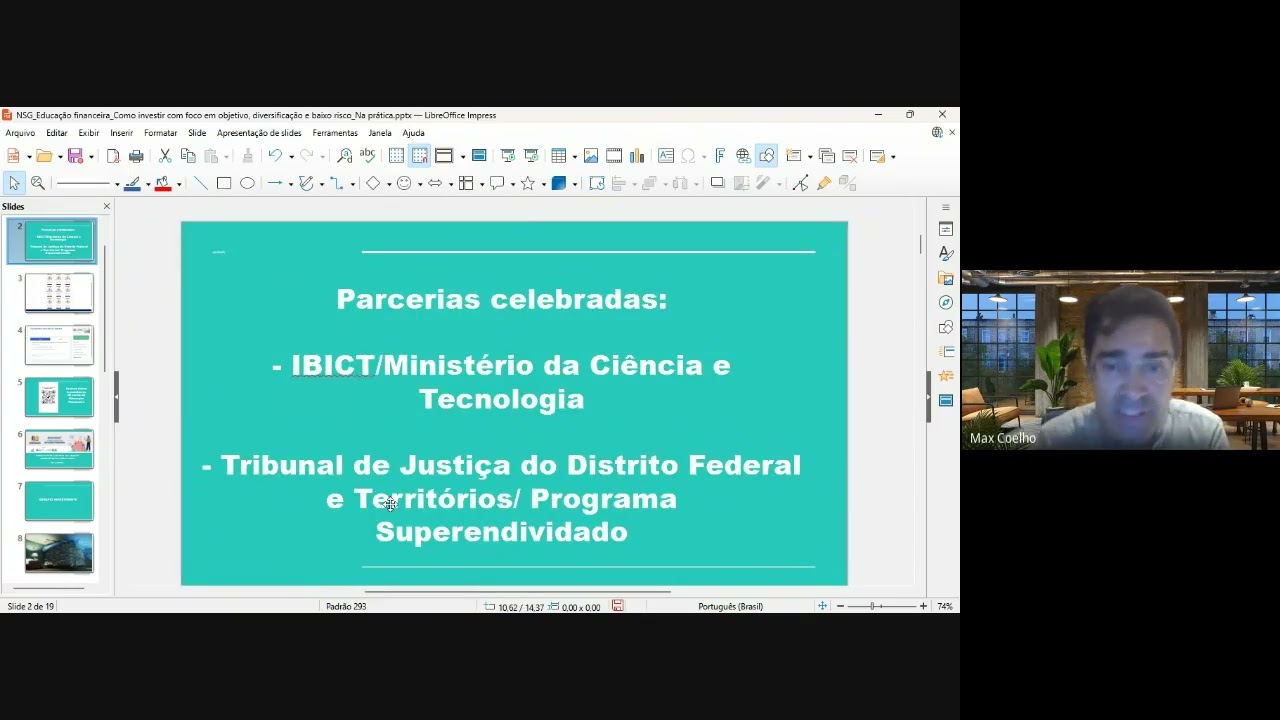The image size is (1280, 720).
Task: Start presentation from first slide
Action: [508, 156]
